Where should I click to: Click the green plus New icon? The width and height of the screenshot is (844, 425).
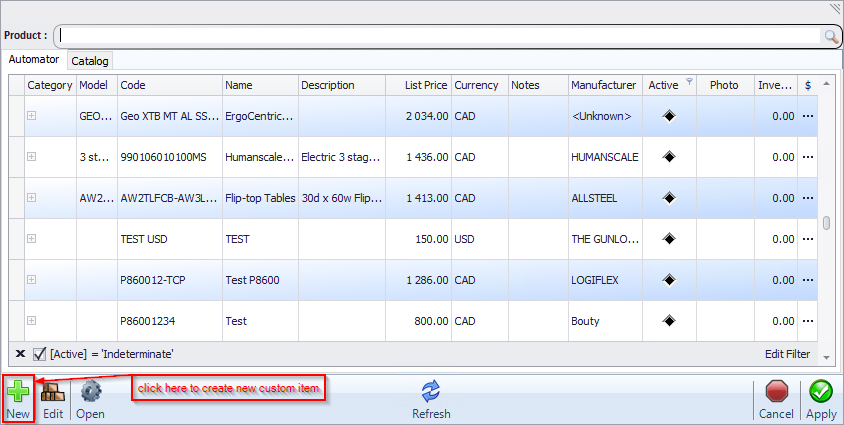click(18, 391)
